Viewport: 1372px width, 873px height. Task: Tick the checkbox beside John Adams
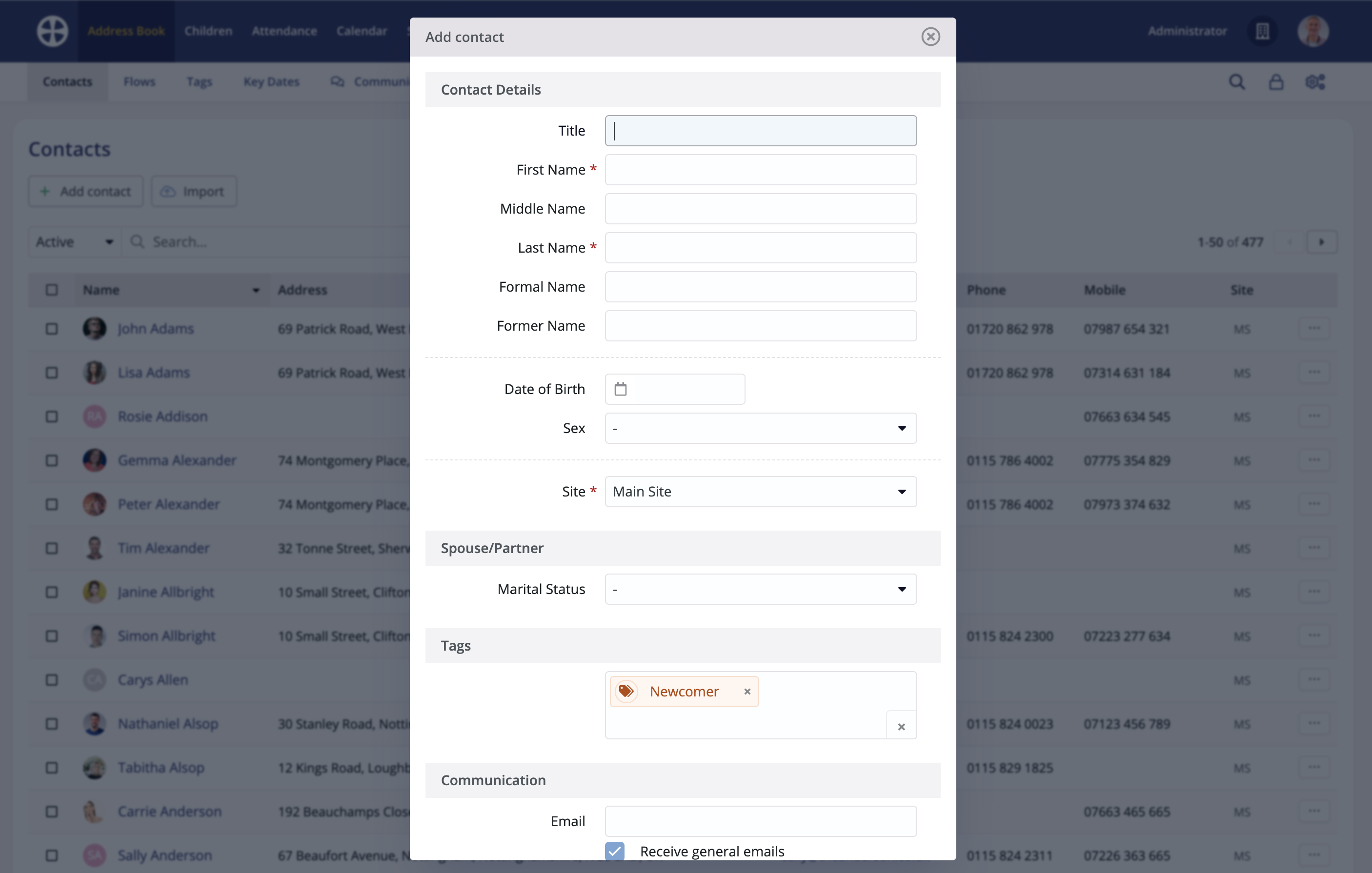tap(52, 329)
